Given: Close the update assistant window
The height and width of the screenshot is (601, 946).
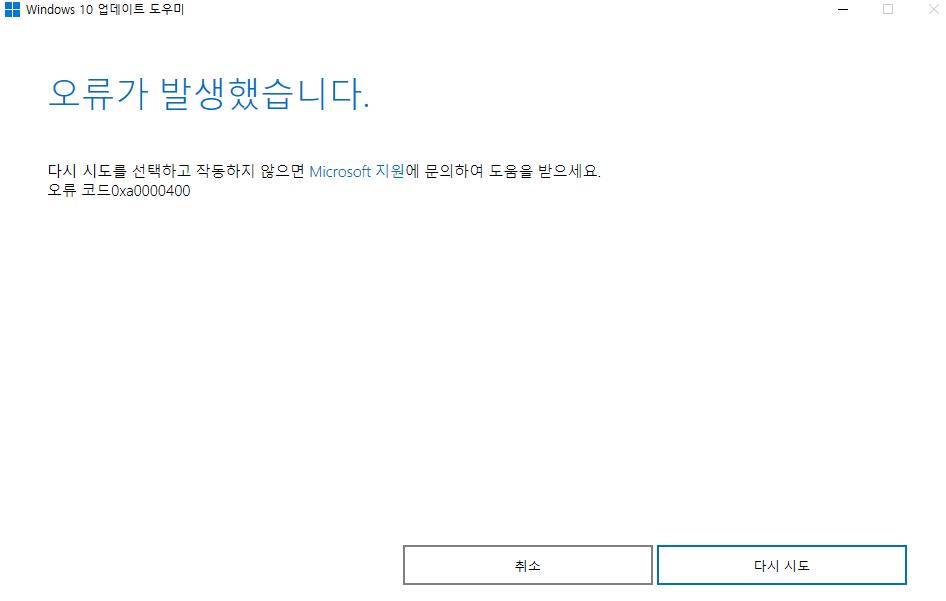Looking at the screenshot, I should click(x=933, y=10).
